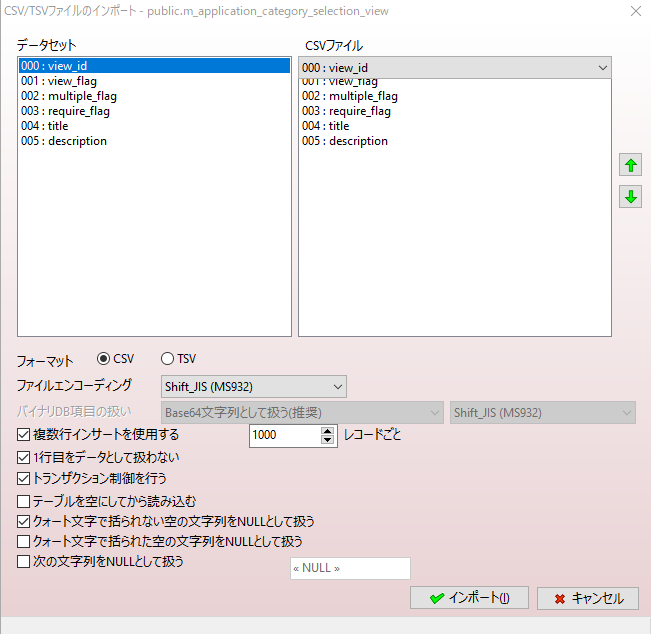Close the import dialog window
The width and height of the screenshot is (651, 634).
635,11
